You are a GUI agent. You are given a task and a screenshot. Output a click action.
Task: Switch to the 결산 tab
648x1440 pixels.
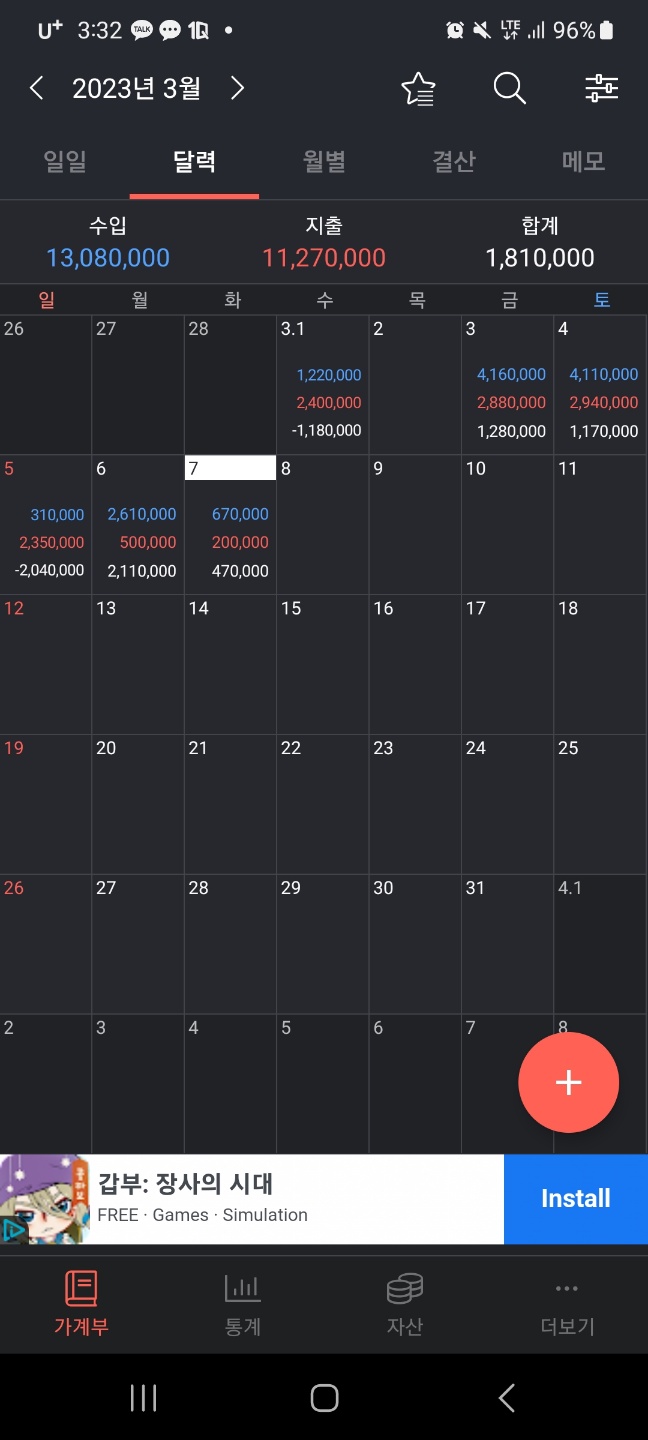tap(454, 161)
